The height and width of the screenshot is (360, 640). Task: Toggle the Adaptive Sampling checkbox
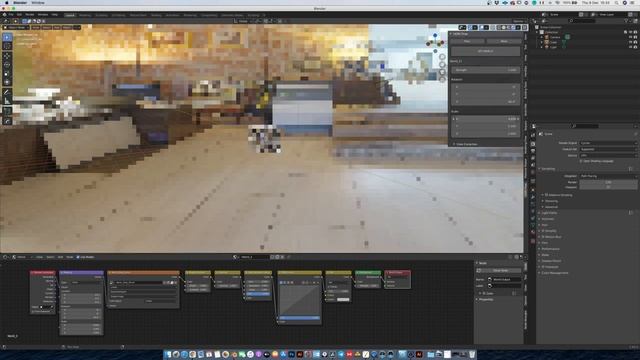pyautogui.click(x=546, y=195)
